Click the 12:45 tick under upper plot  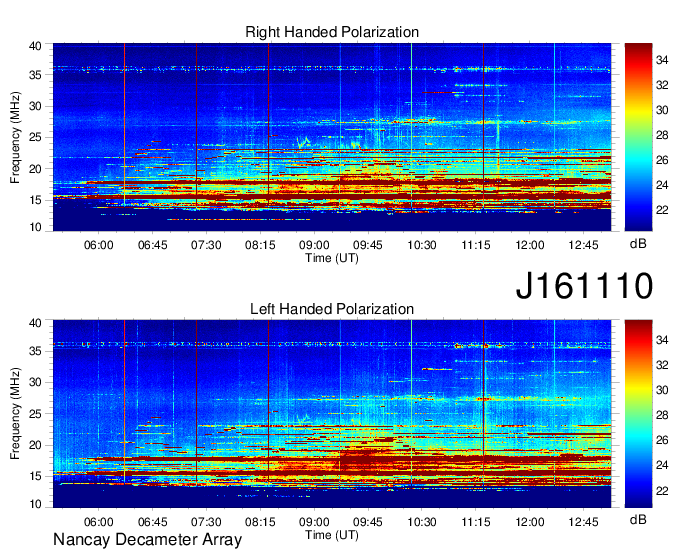click(x=583, y=245)
